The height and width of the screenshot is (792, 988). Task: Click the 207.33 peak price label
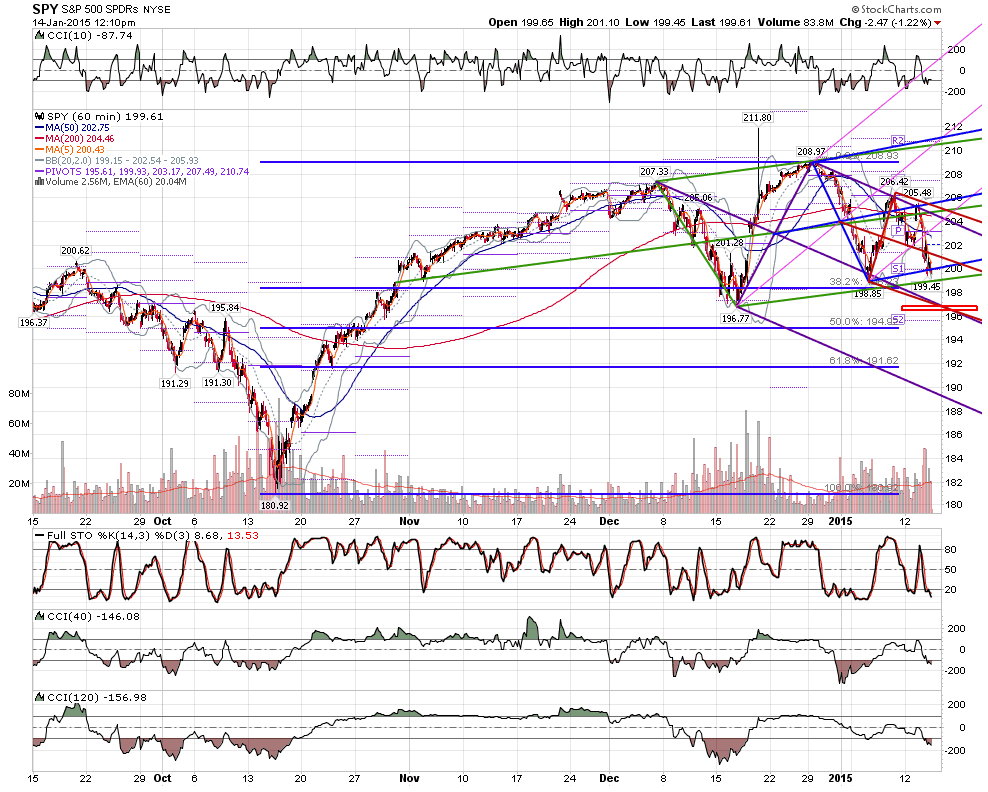[x=654, y=171]
